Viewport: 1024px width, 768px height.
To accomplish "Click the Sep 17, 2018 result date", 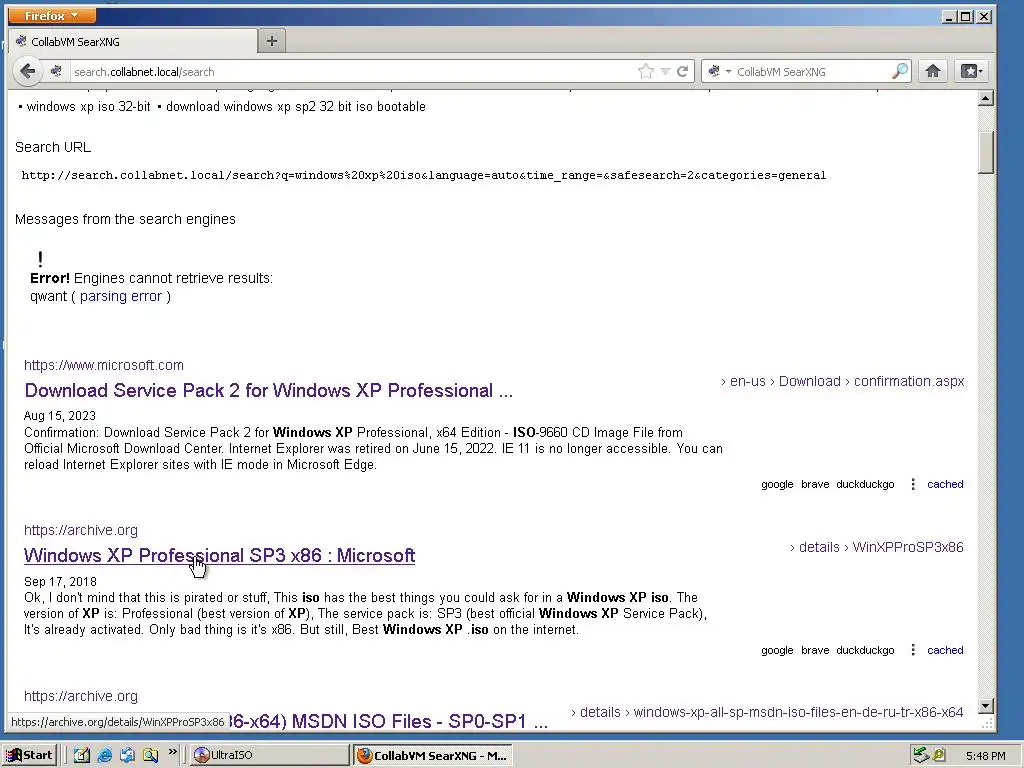I will (x=60, y=581).
